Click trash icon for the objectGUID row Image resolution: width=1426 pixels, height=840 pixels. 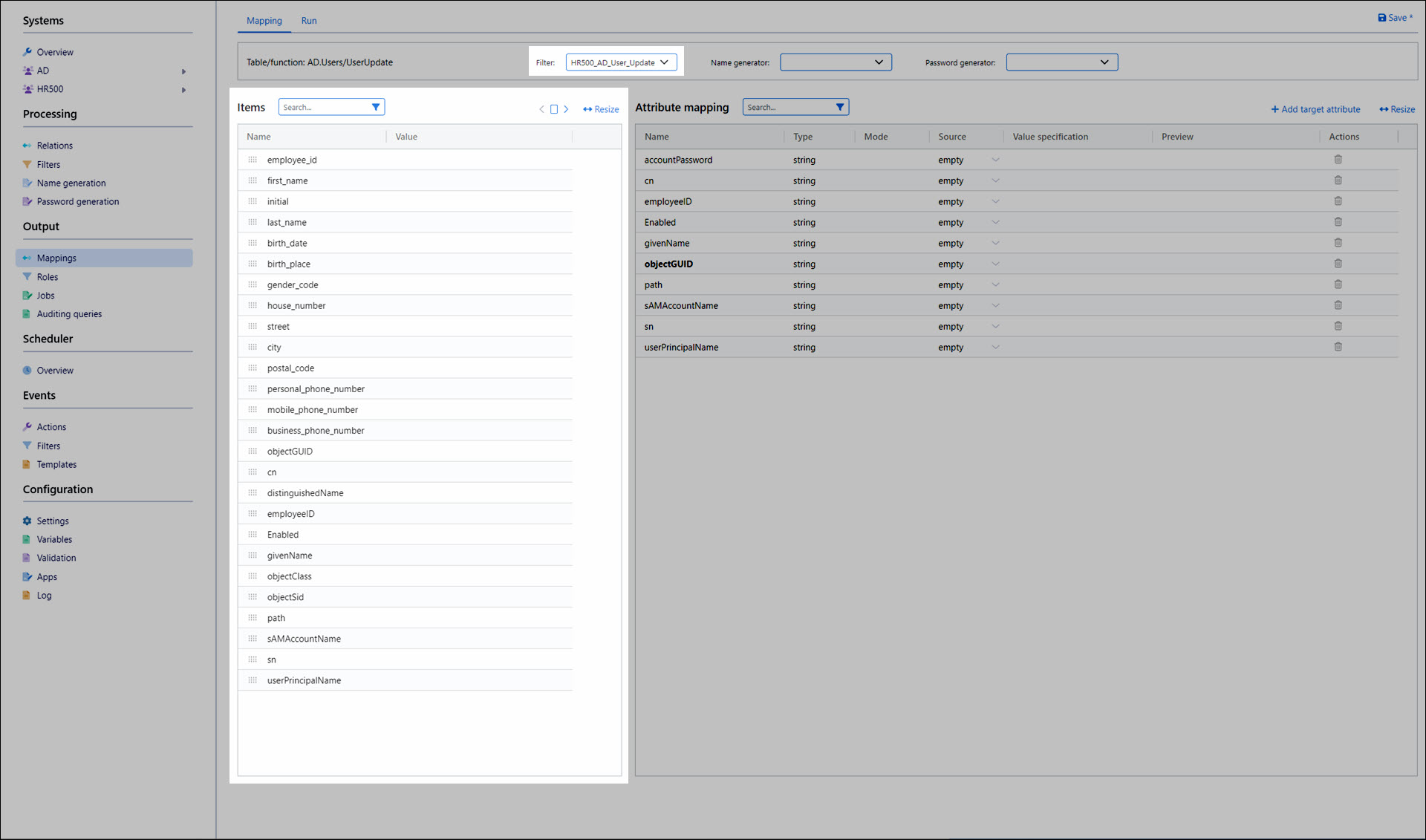(1338, 264)
